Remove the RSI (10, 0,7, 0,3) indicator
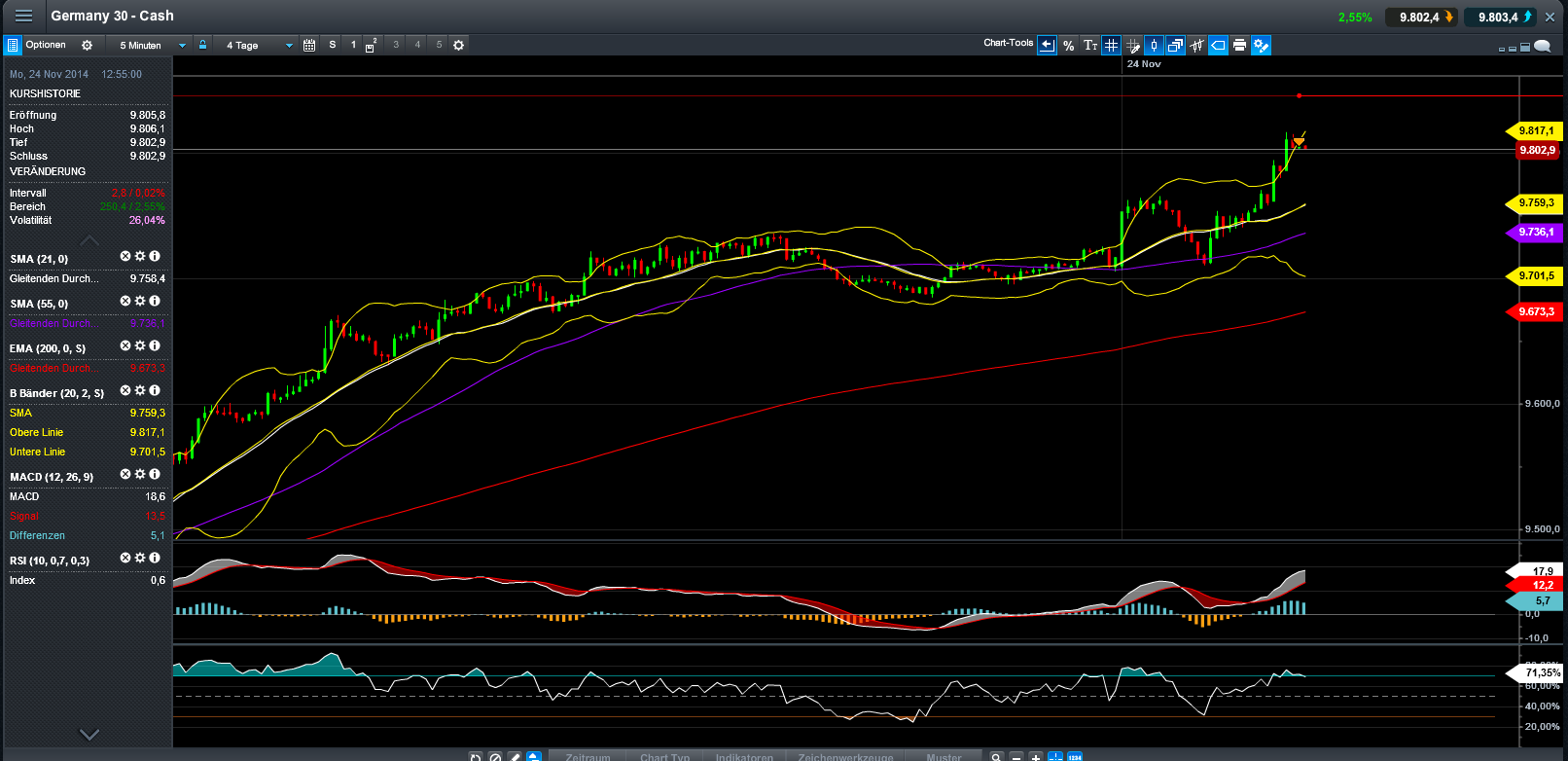The width and height of the screenshot is (1568, 761). pyautogui.click(x=125, y=558)
